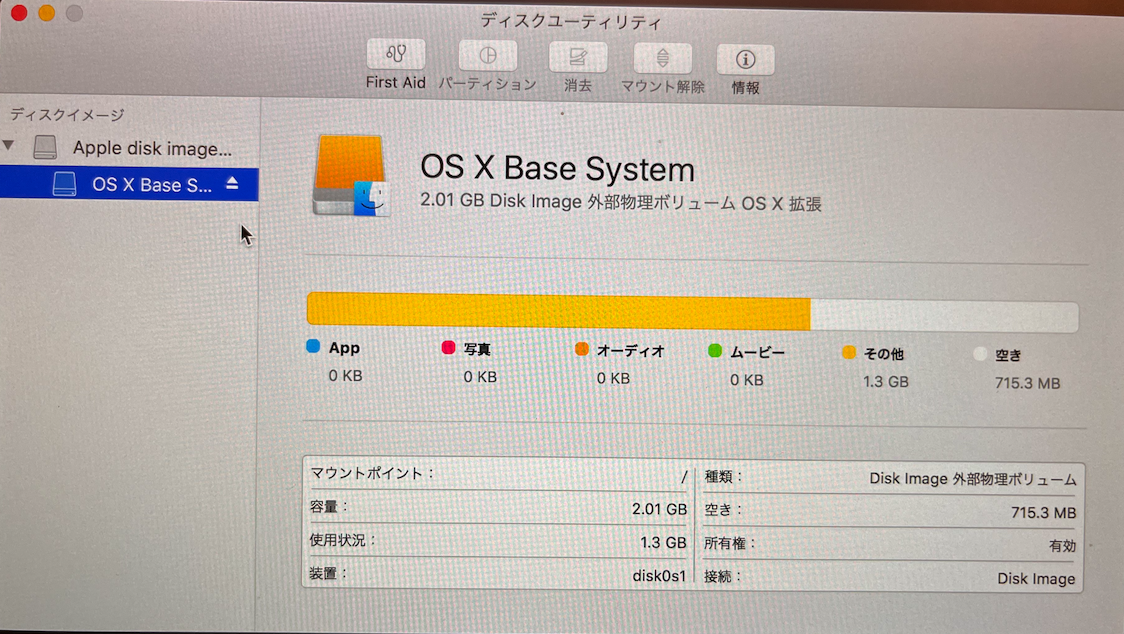Open the パーティション partition tool
Screen dimensions: 1124x634
(x=487, y=57)
